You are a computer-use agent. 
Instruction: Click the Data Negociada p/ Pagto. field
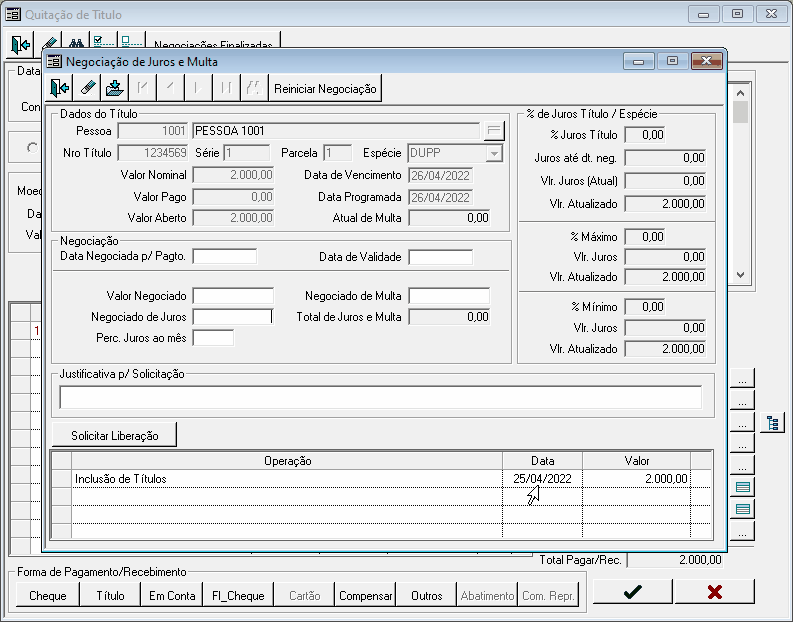click(224, 257)
